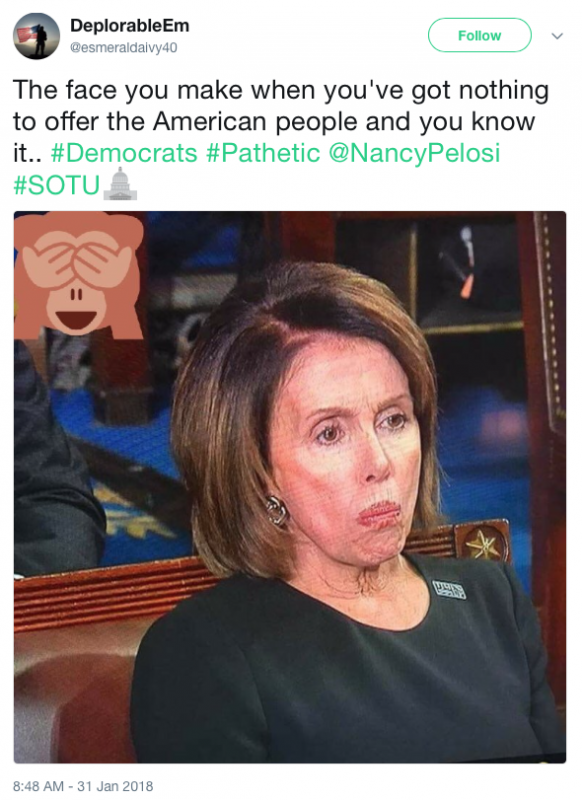The width and height of the screenshot is (582, 800).
Task: Open the attached tweet photo
Action: [x=290, y=487]
